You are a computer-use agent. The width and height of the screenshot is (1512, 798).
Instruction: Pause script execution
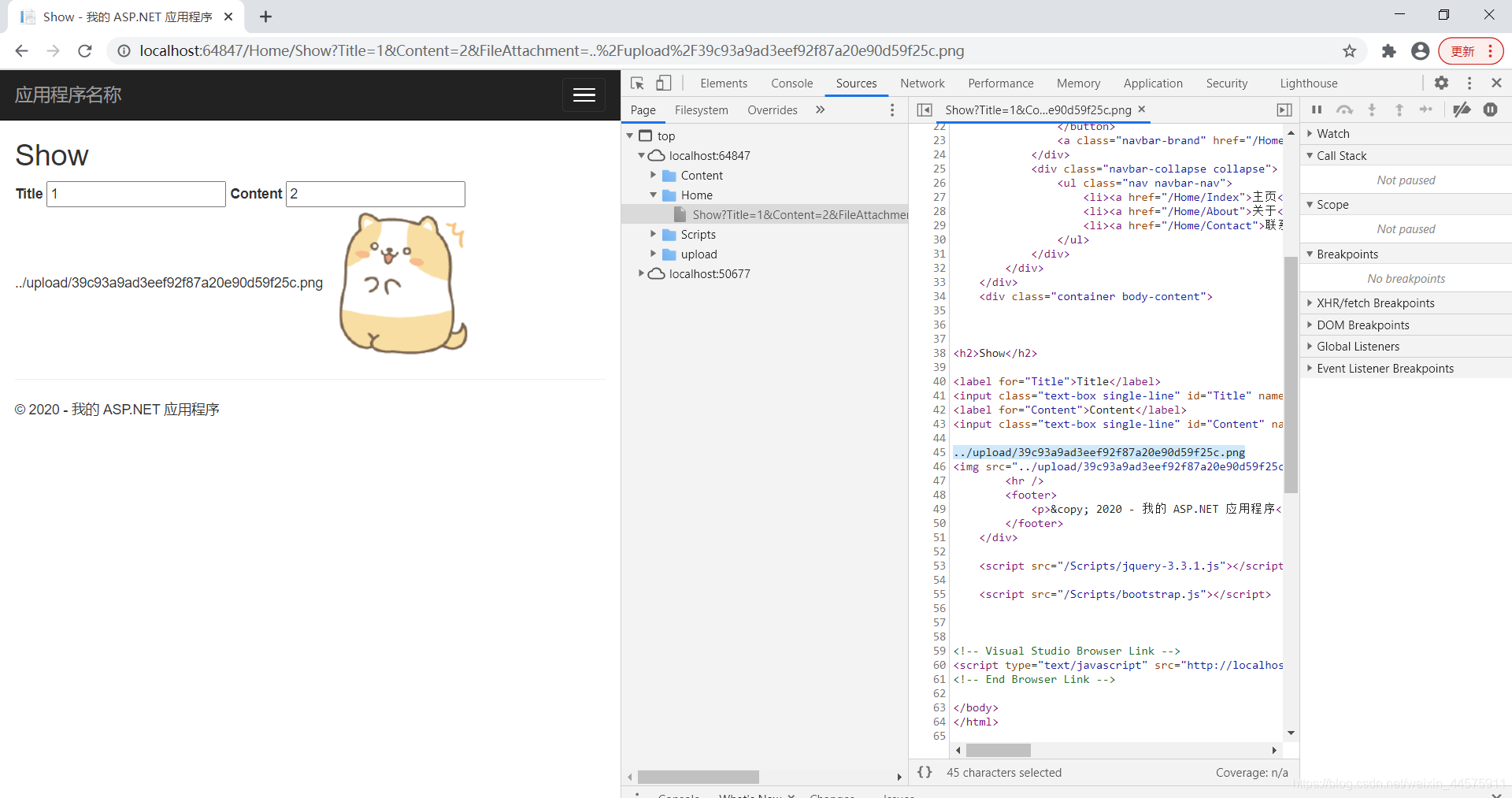[x=1317, y=110]
